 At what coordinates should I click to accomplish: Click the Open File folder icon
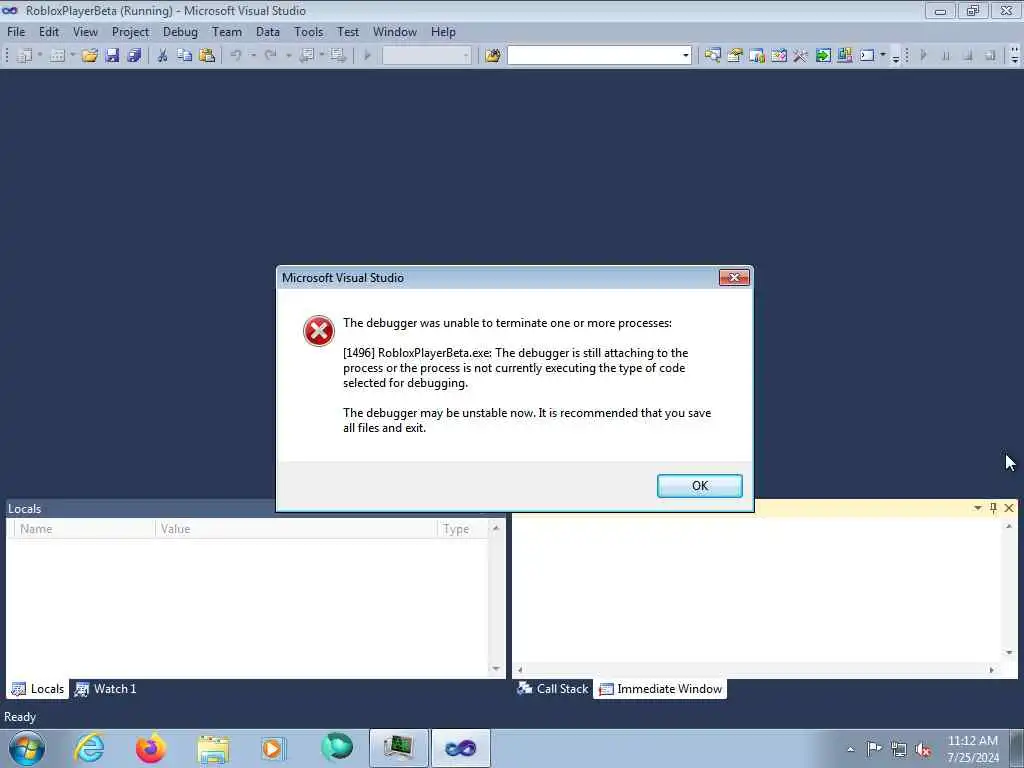pyautogui.click(x=89, y=56)
